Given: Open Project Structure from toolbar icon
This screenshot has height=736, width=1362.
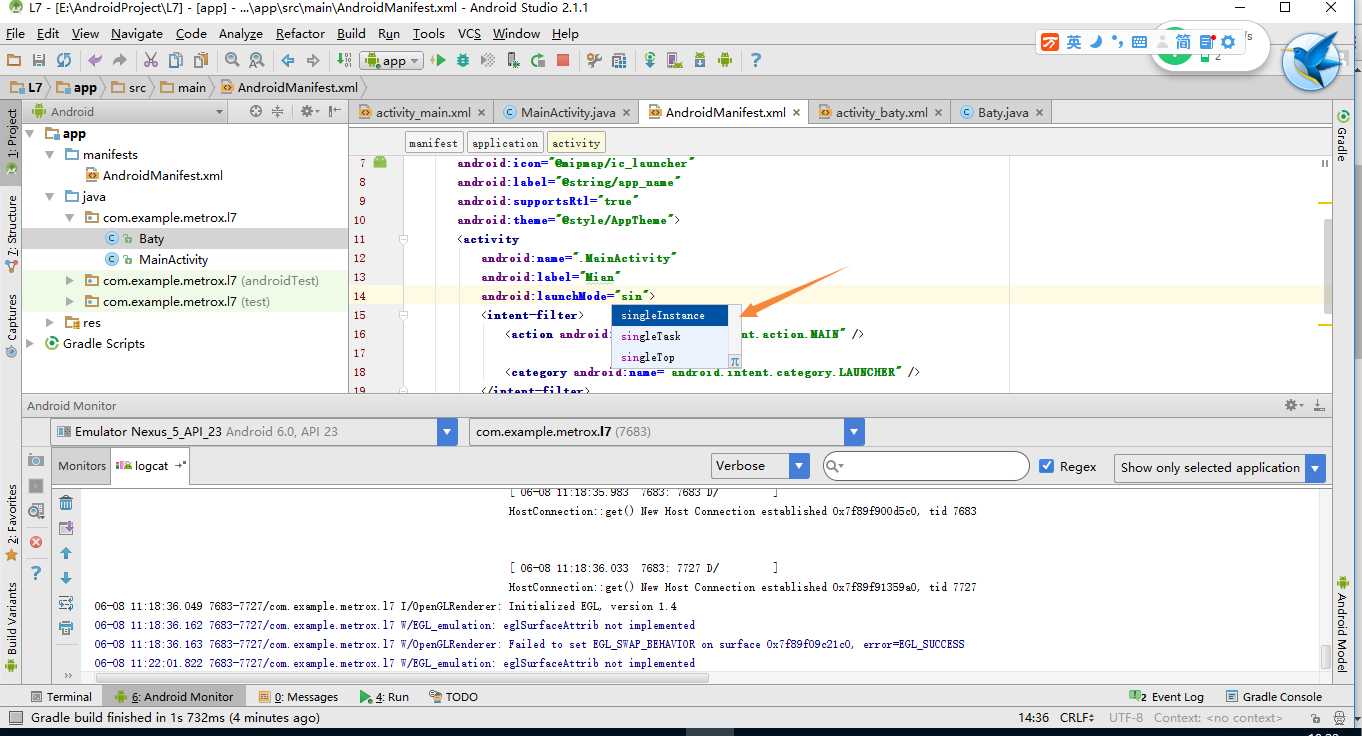Looking at the screenshot, I should [619, 60].
